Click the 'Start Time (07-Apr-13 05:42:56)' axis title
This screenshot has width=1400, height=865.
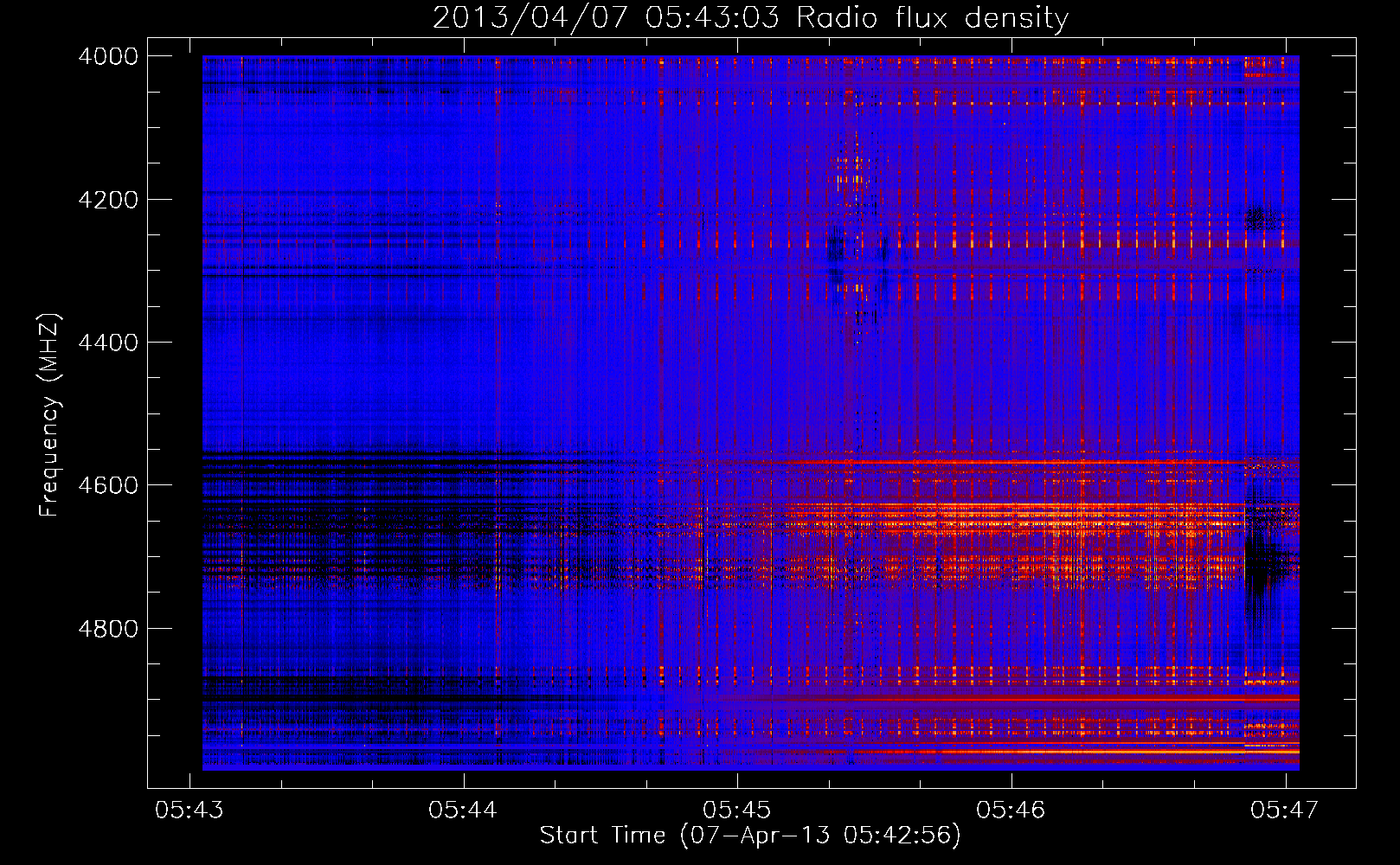pos(750,836)
